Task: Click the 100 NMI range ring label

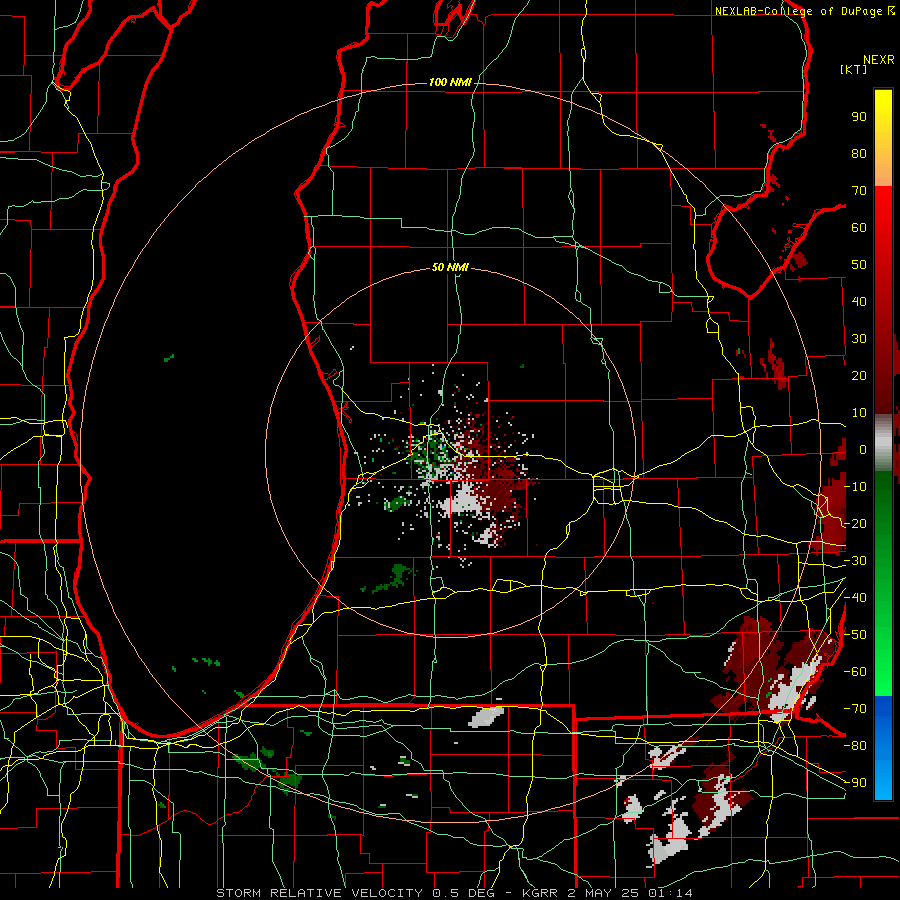Action: pyautogui.click(x=450, y=82)
